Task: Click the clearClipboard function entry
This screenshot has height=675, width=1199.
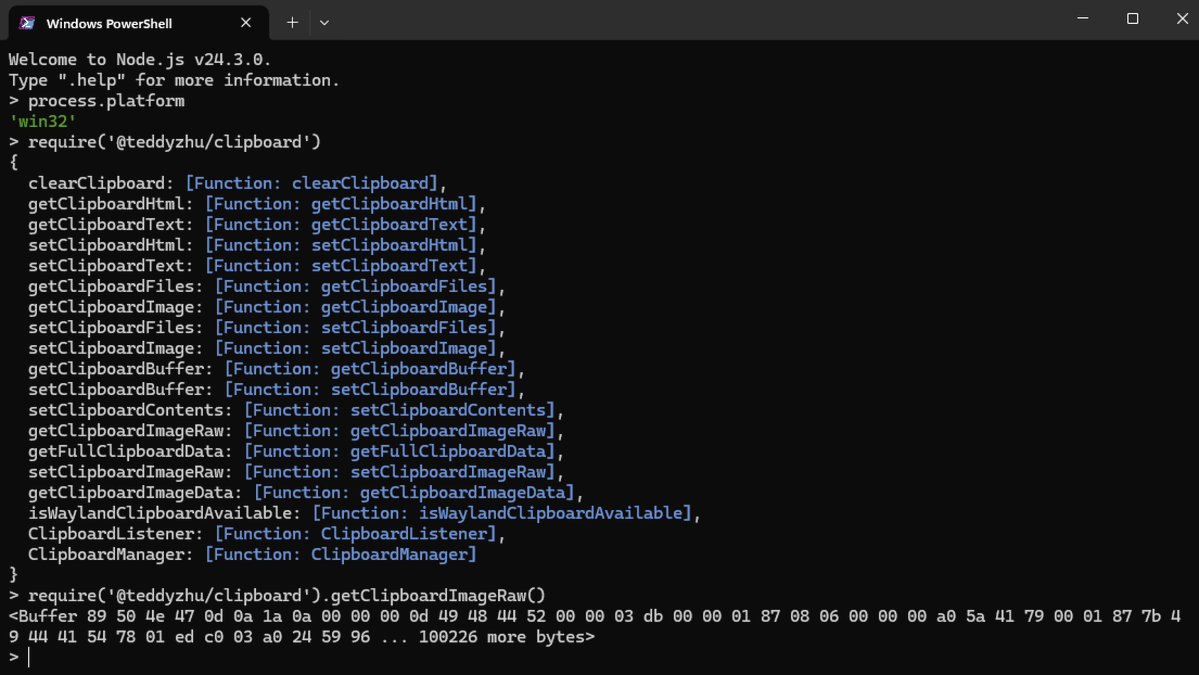Action: pyautogui.click(x=237, y=183)
